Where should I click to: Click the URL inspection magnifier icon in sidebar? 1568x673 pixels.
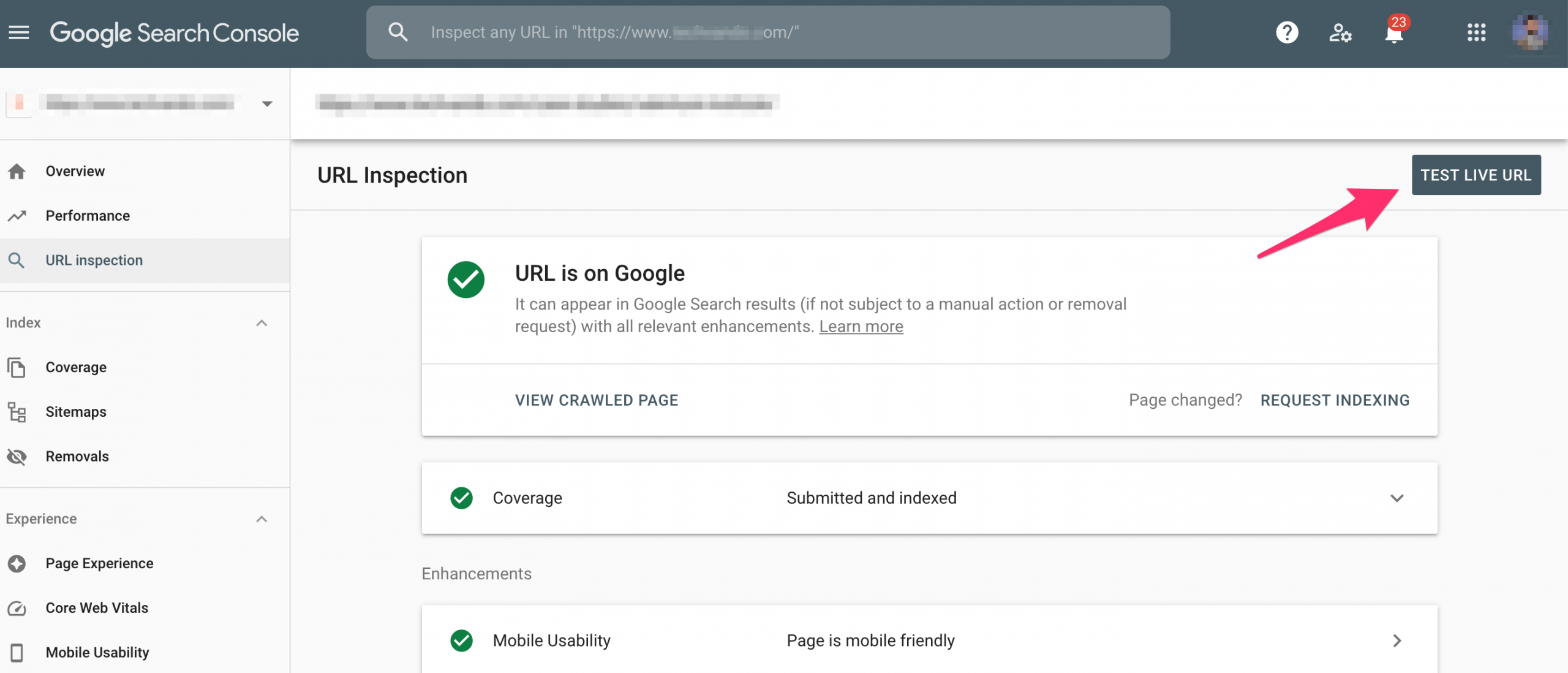tap(17, 260)
